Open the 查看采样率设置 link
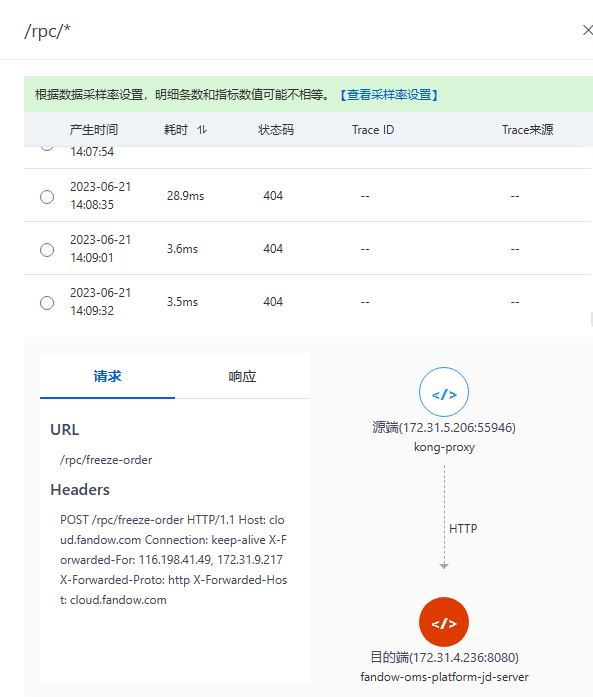 pyautogui.click(x=389, y=95)
